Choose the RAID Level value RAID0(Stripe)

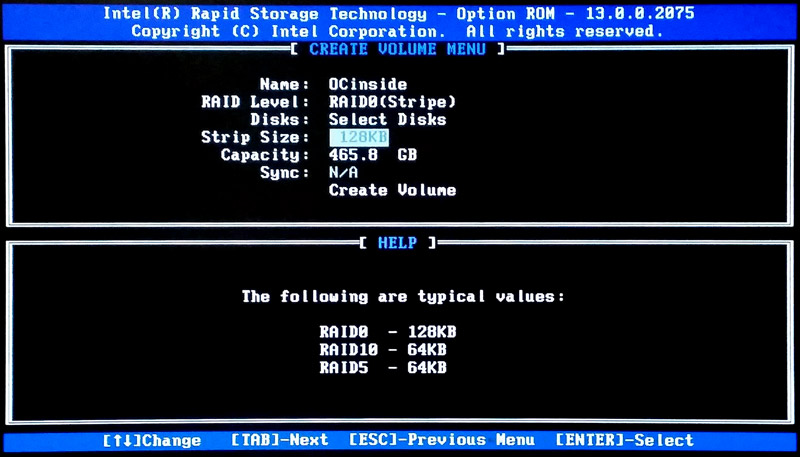tap(392, 102)
